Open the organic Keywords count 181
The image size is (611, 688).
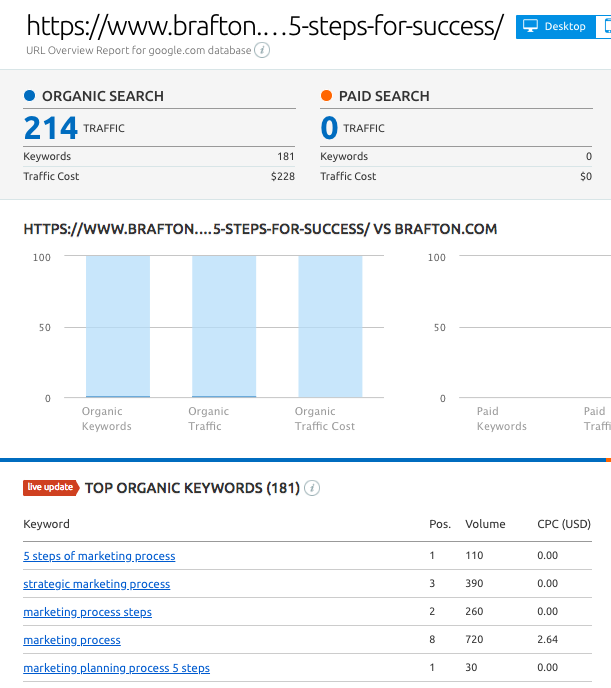point(285,156)
